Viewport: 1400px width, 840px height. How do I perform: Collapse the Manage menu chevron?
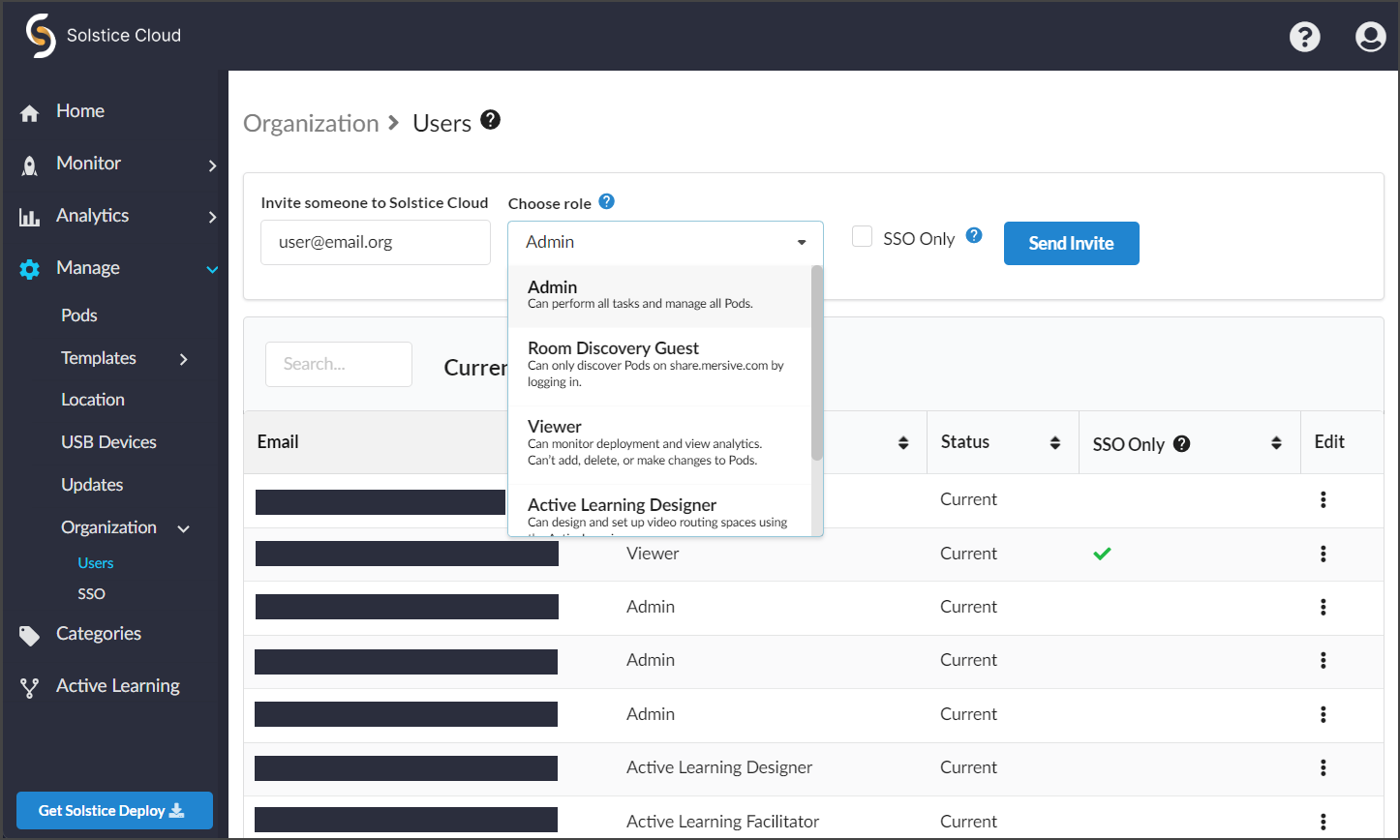(212, 270)
